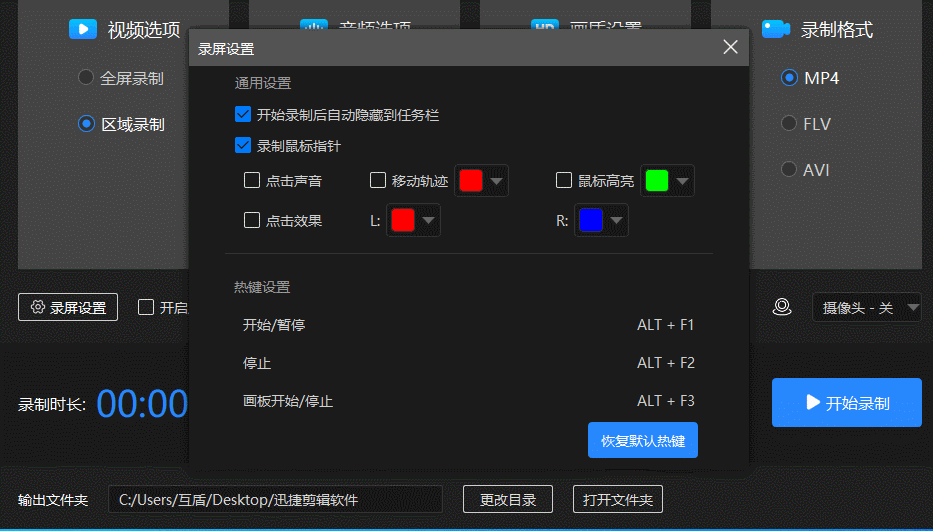Click the audio options icon
933x531 pixels.
313,27
